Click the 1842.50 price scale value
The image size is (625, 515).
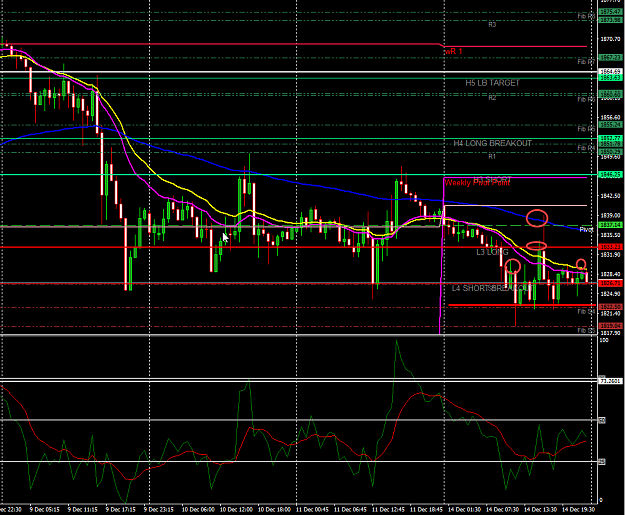[x=610, y=196]
